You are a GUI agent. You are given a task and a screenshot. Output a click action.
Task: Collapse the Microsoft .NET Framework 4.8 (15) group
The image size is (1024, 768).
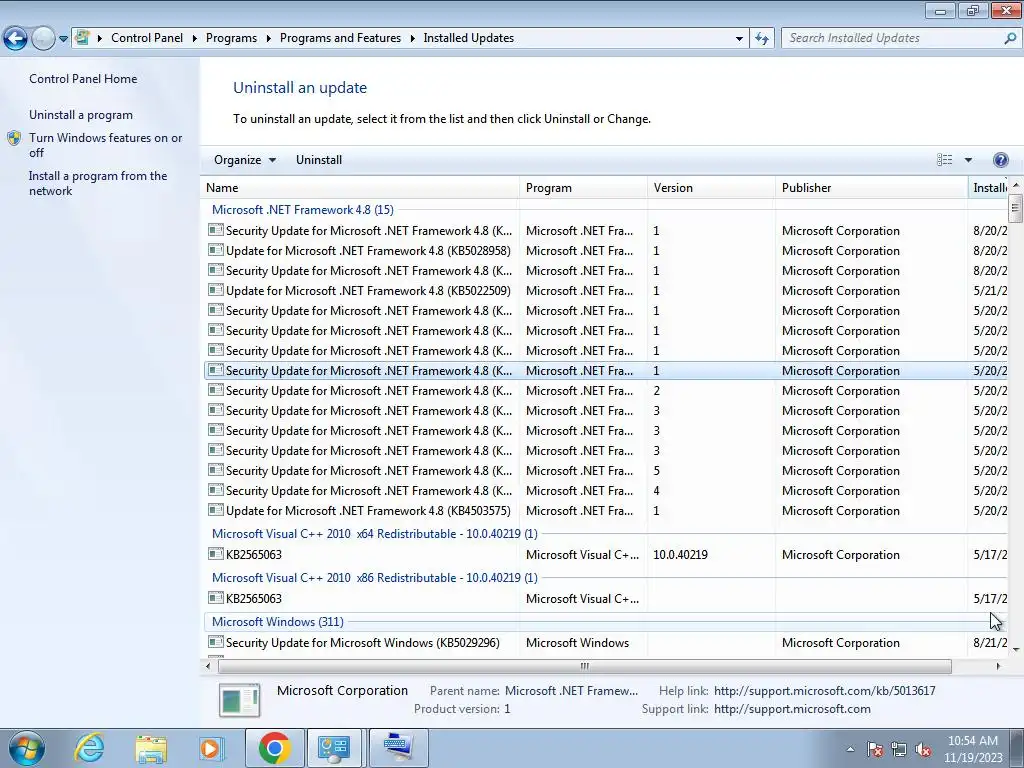point(302,210)
